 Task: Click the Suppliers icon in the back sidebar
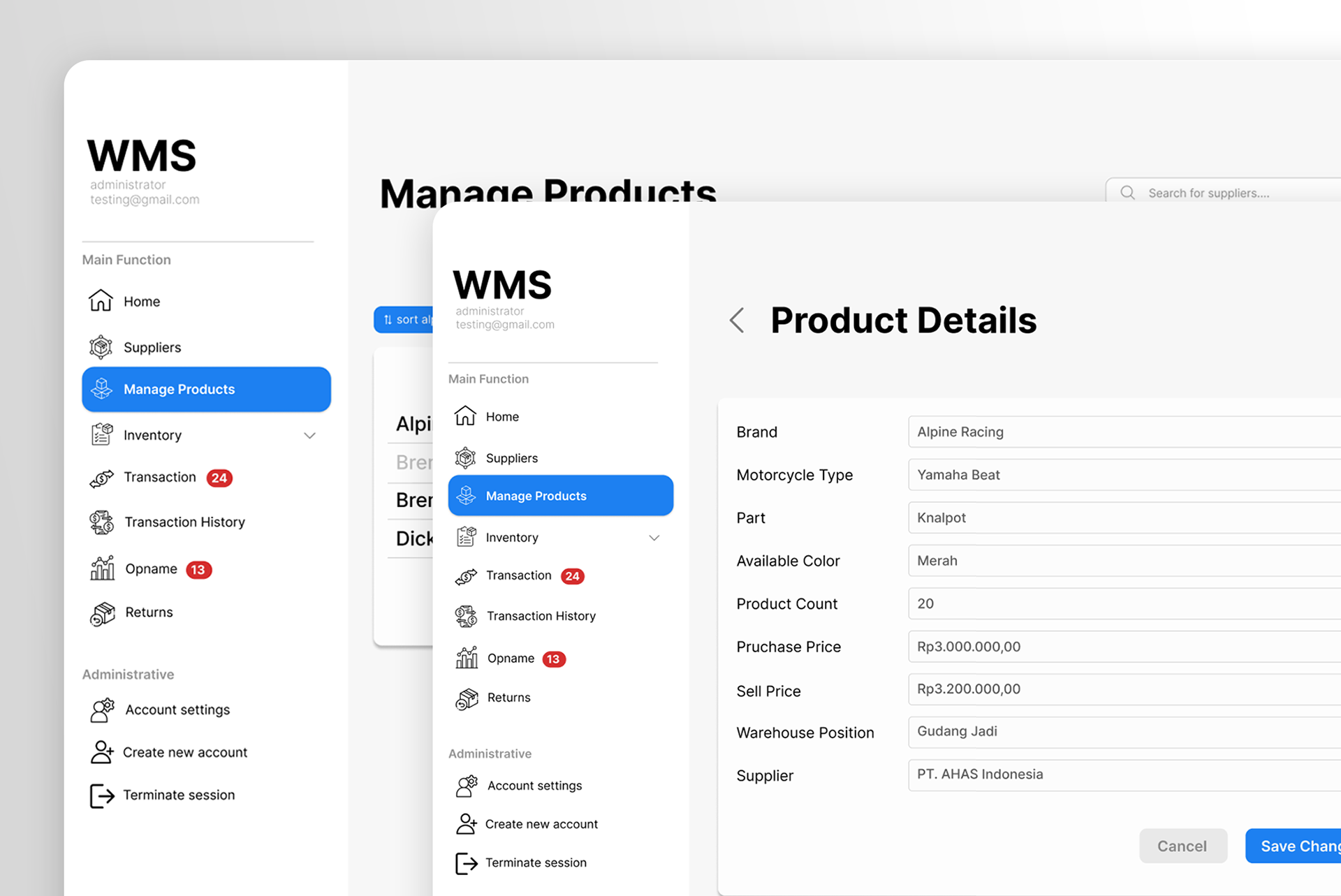point(101,347)
